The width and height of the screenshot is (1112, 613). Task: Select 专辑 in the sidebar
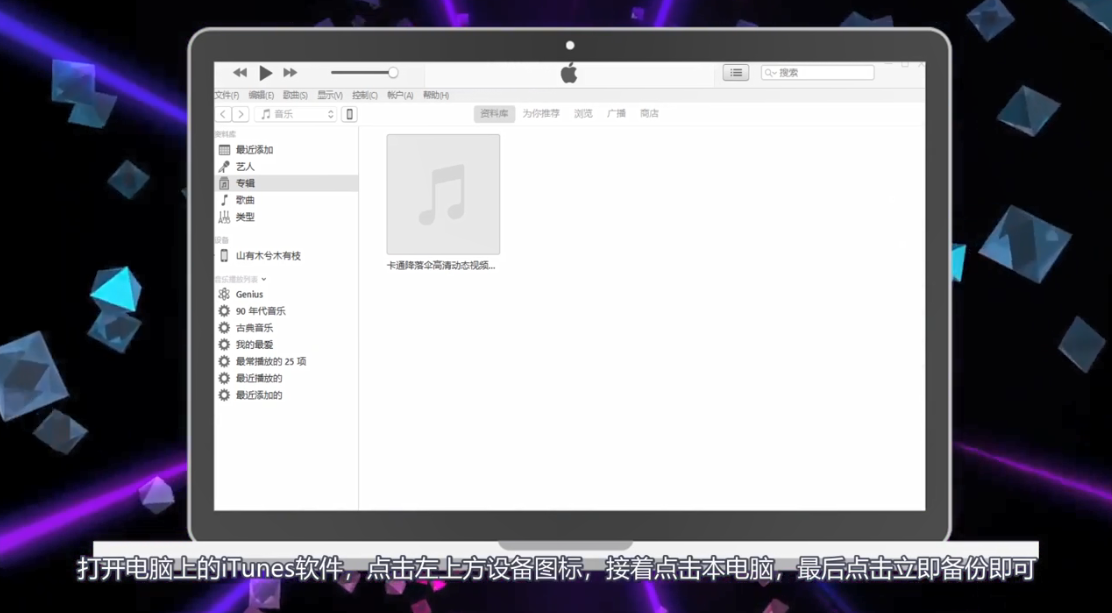click(x=287, y=183)
